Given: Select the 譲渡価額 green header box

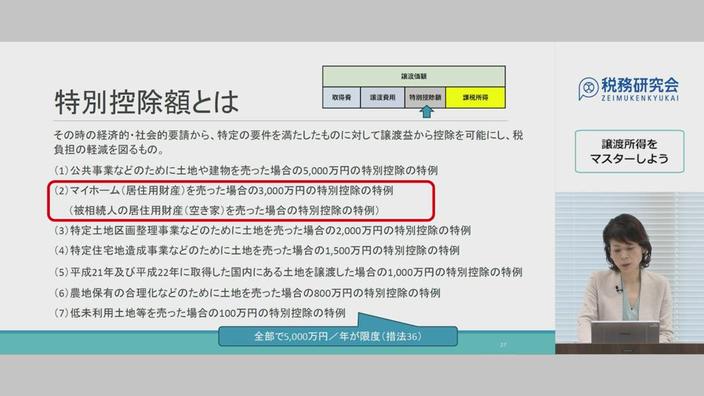Looking at the screenshot, I should (x=414, y=76).
